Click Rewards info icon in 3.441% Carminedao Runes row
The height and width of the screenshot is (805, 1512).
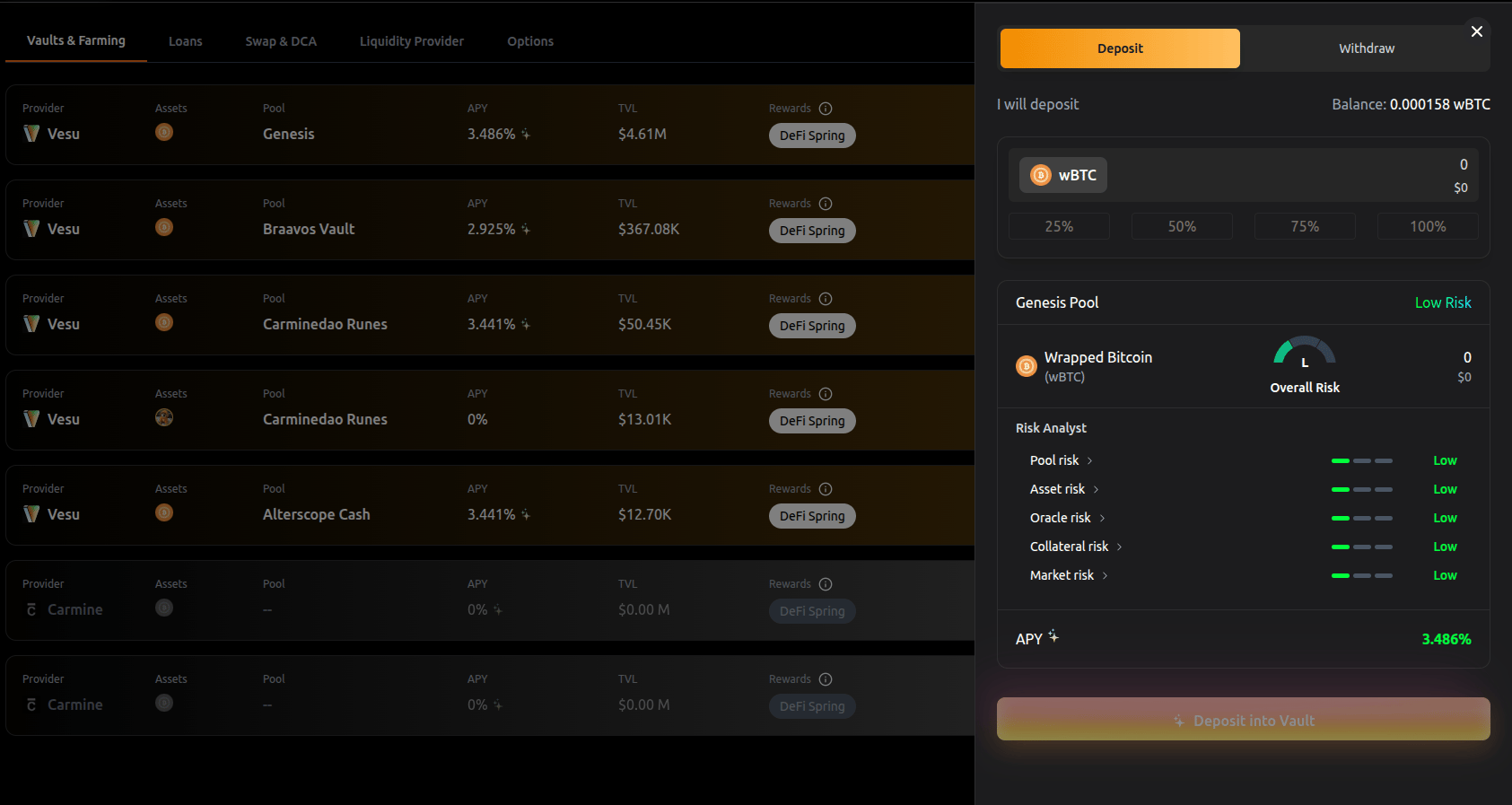pos(826,299)
